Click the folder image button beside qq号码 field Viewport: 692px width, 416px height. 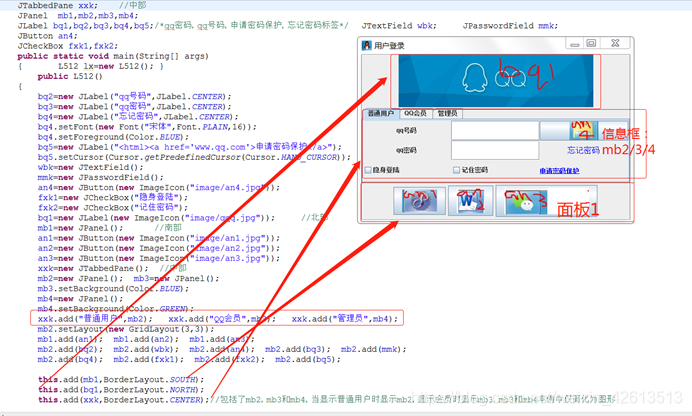(x=583, y=131)
